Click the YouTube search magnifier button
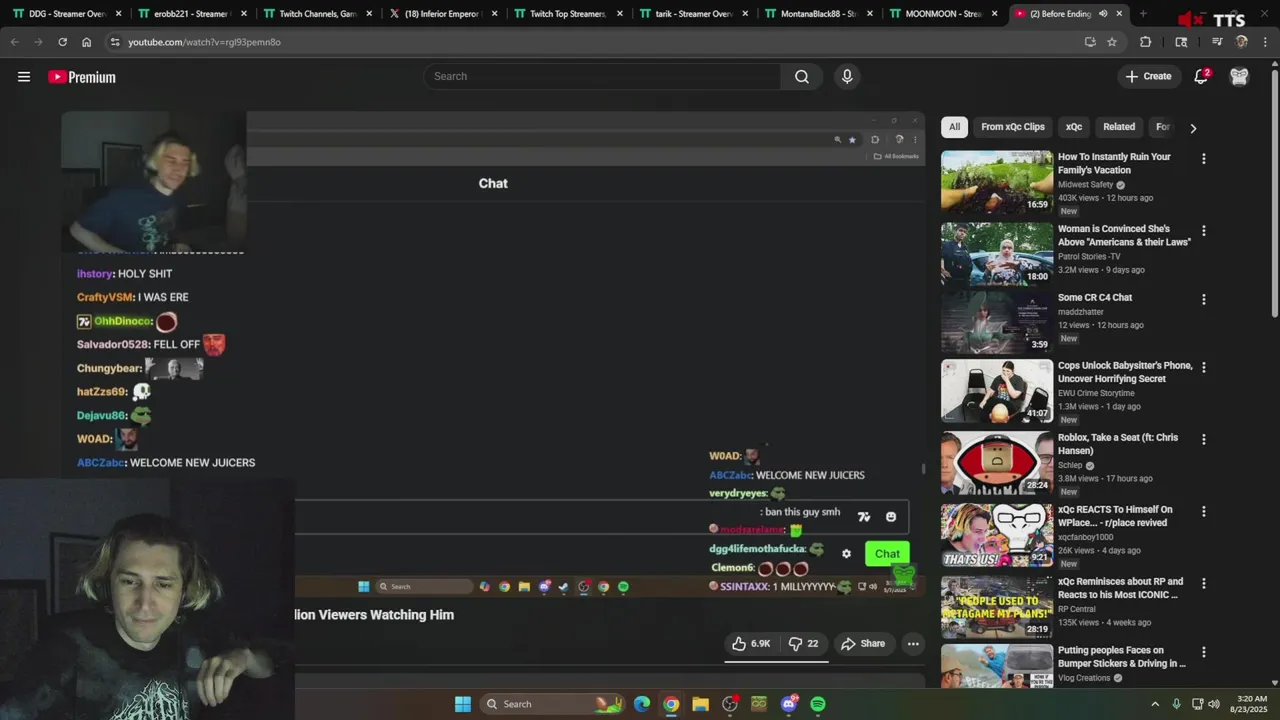The height and width of the screenshot is (720, 1280). point(802,77)
